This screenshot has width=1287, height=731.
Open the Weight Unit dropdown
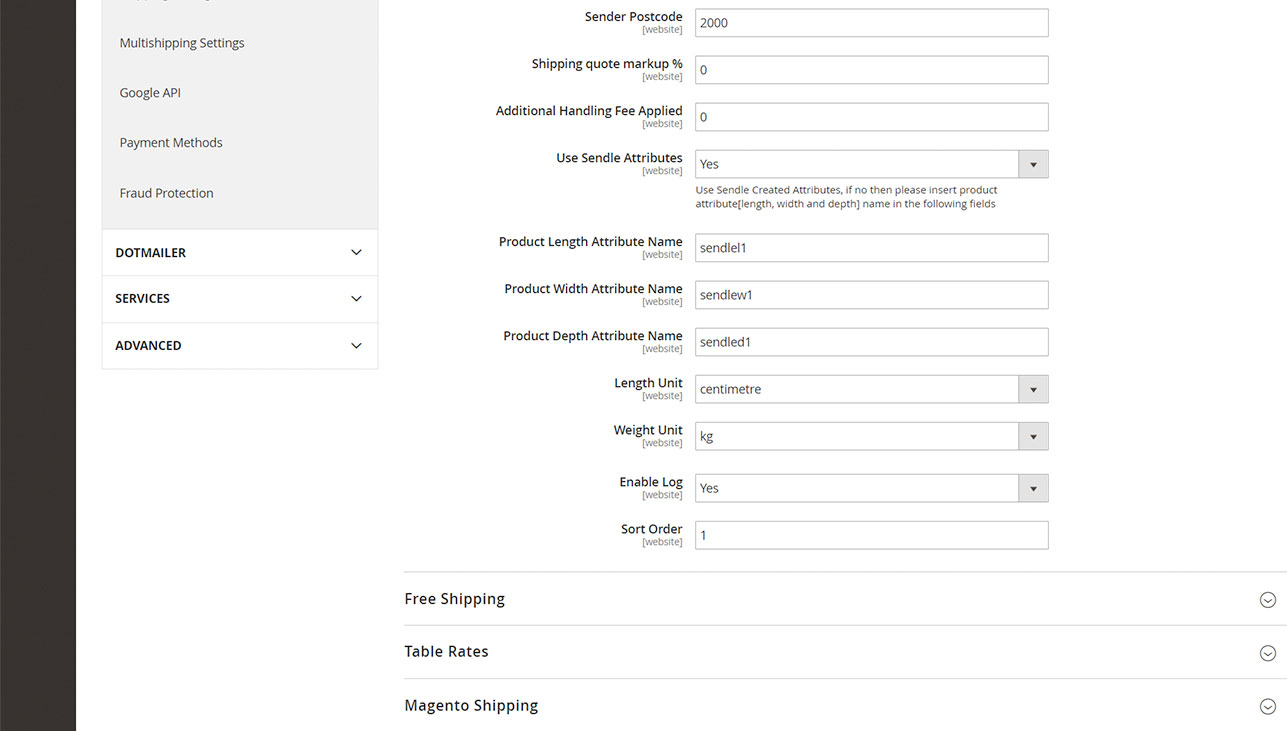871,436
